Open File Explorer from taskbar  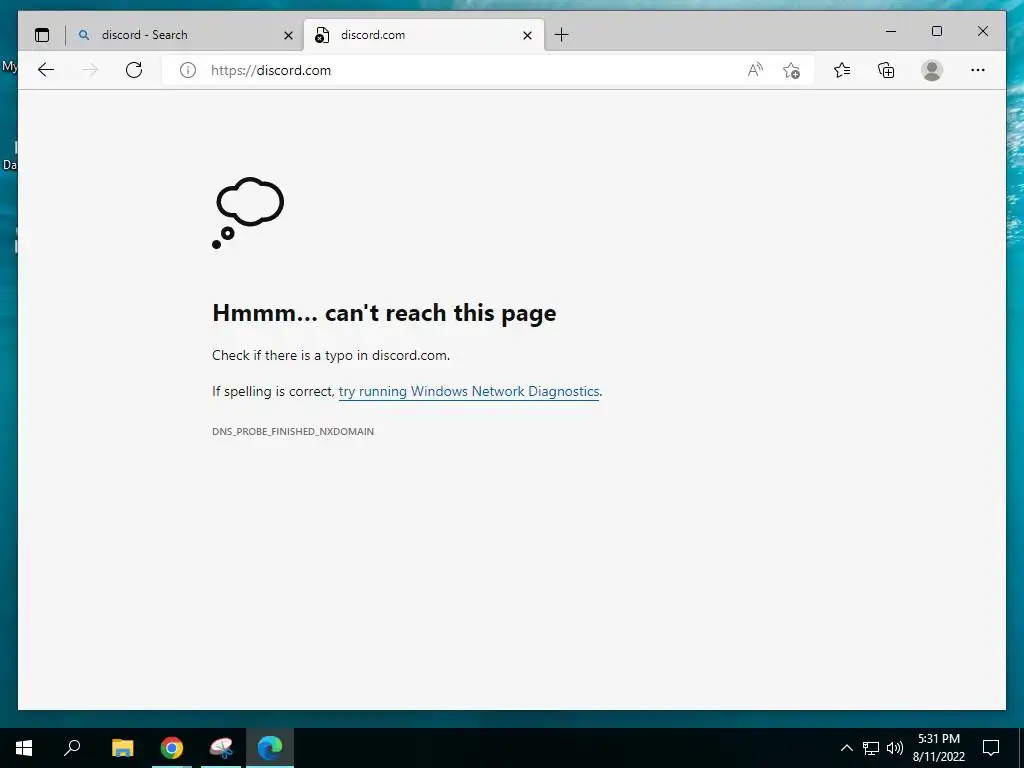(123, 748)
